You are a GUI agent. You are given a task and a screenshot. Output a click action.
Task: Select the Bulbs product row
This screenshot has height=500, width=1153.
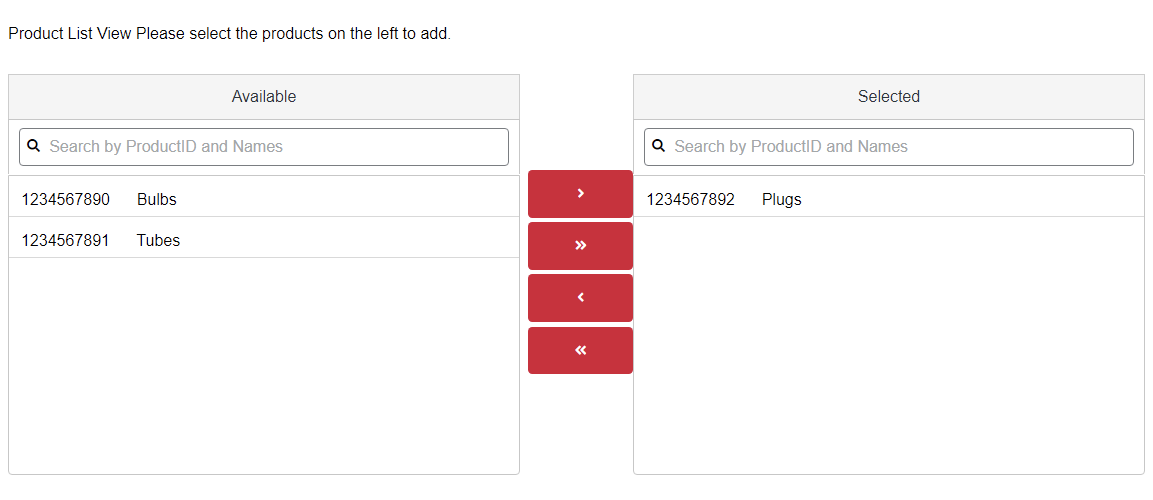click(x=264, y=199)
